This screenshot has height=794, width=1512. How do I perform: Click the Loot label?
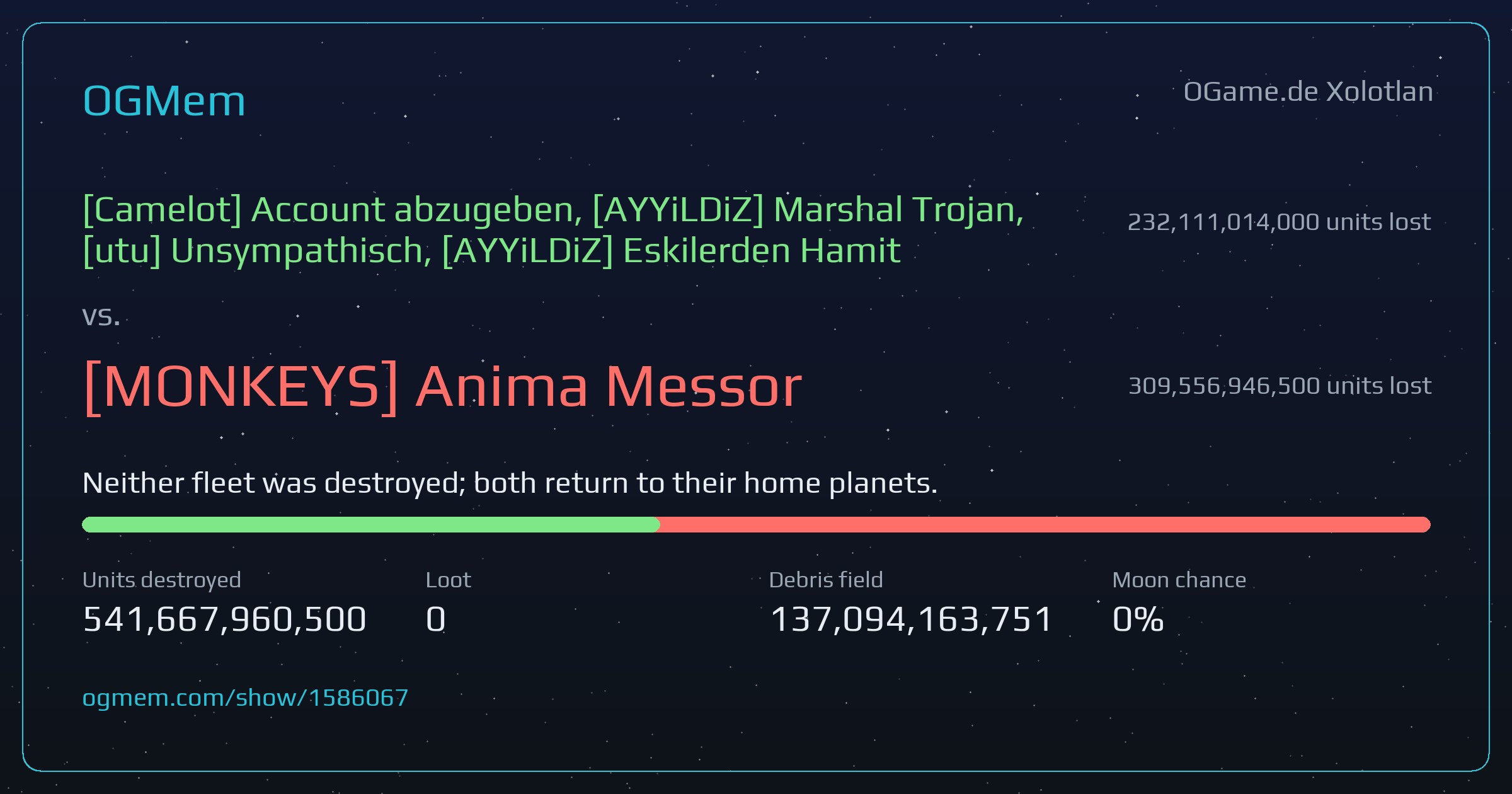coord(448,580)
